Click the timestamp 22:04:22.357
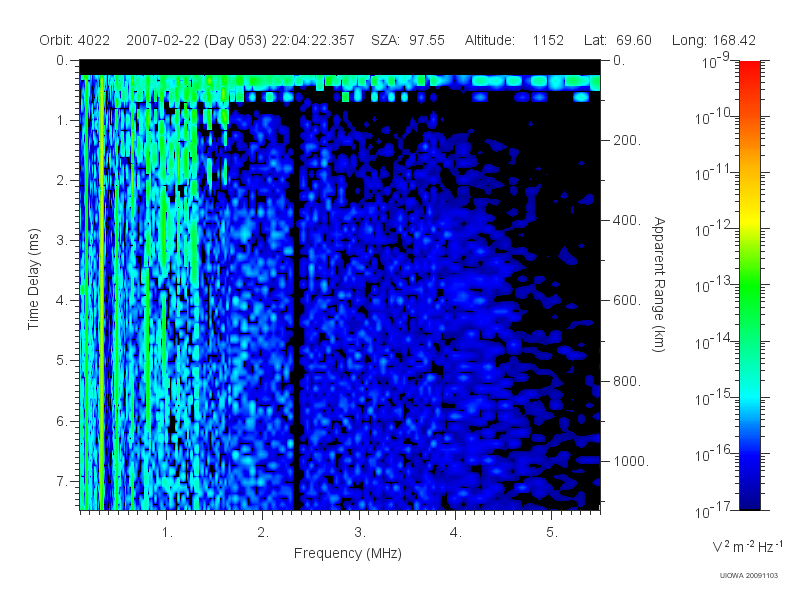Image resolution: width=800 pixels, height=600 pixels. pos(313,40)
